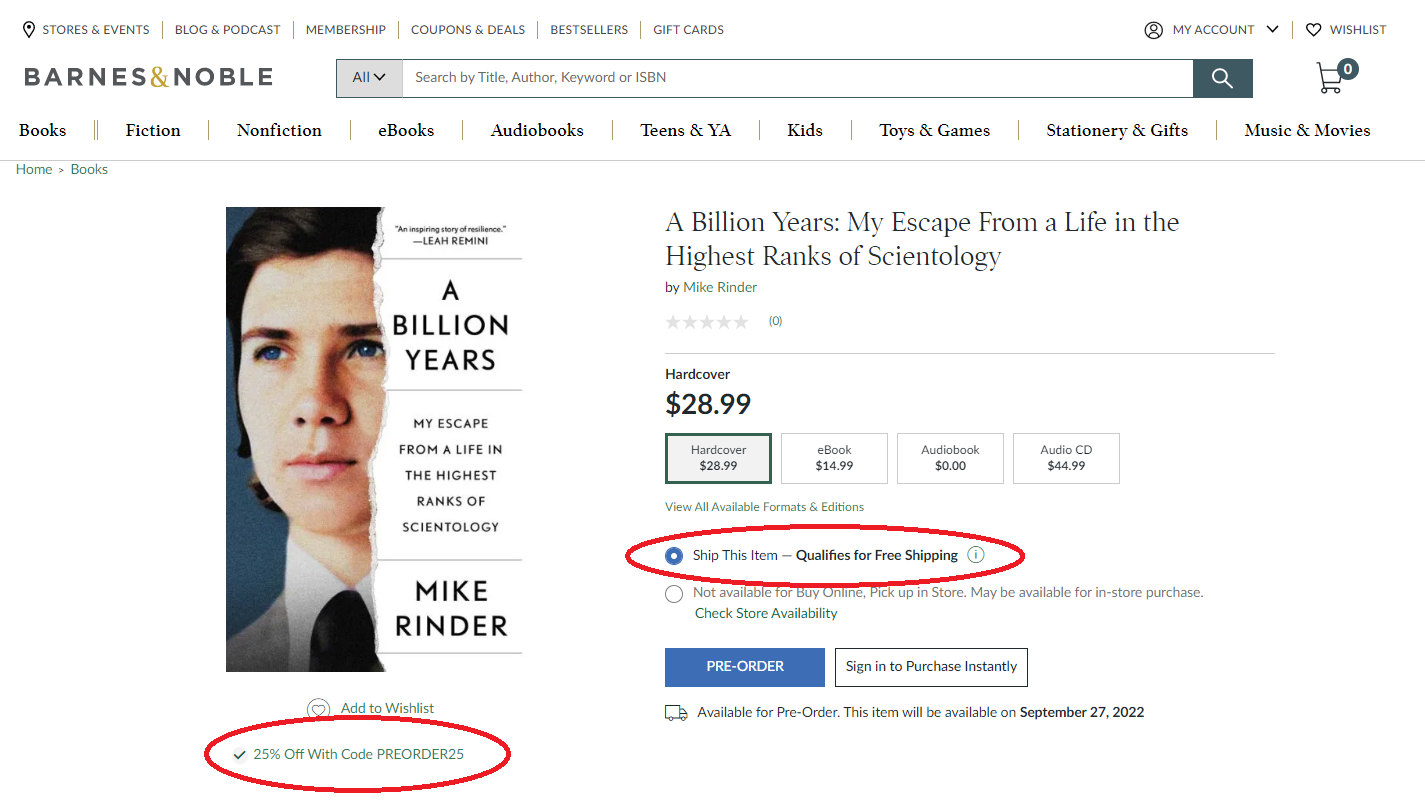Open the Audiobooks navigation menu
This screenshot has width=1425, height=807.
(537, 130)
